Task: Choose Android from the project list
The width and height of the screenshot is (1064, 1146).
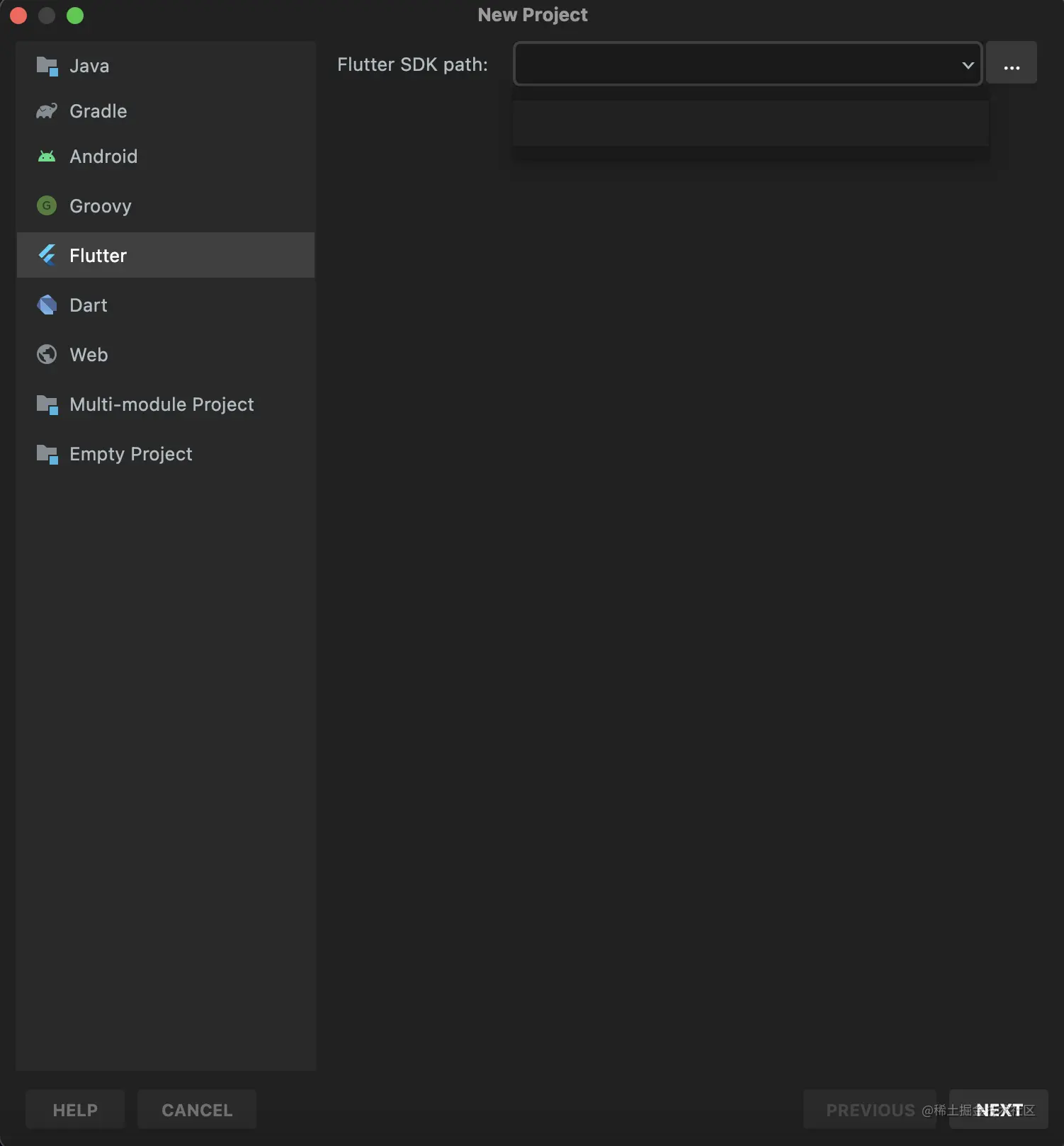Action: click(x=166, y=157)
